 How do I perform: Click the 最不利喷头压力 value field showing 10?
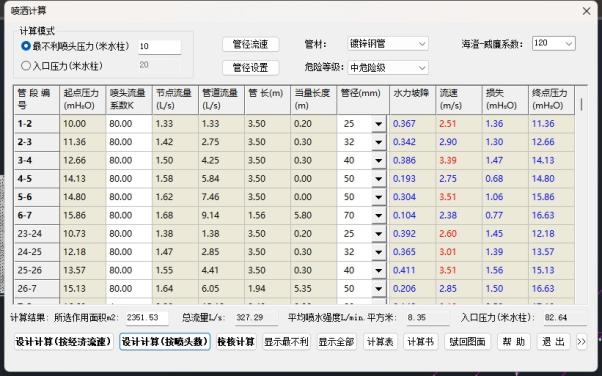coord(159,46)
